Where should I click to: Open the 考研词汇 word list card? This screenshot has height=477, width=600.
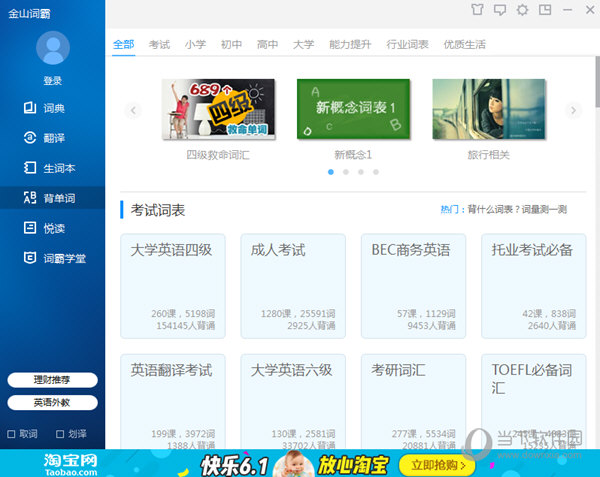[x=413, y=401]
